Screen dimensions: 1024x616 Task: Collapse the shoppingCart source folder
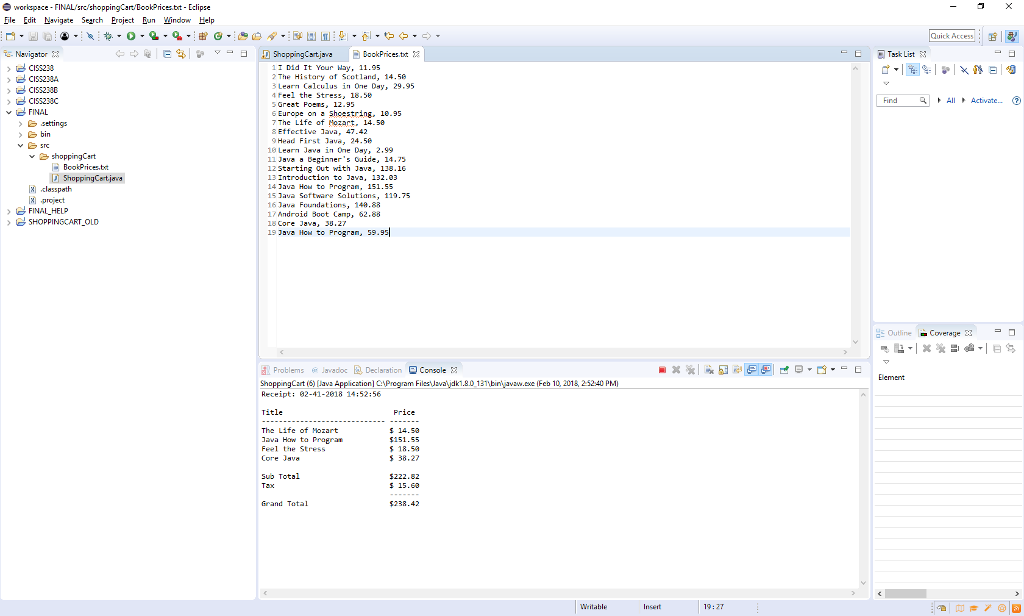tap(31, 156)
